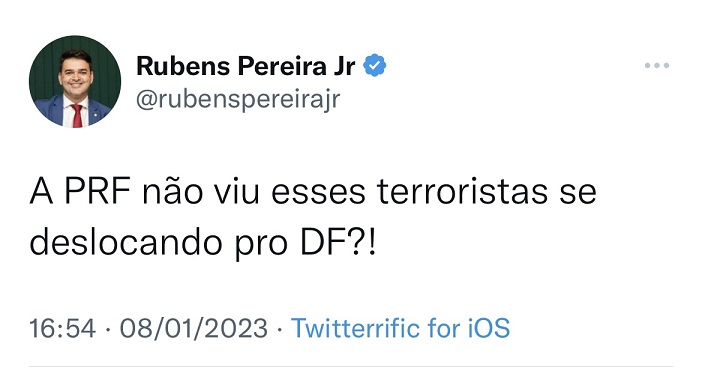Click the blue verified checkmark badge
Viewport: 702px width, 377px height.
(x=374, y=65)
